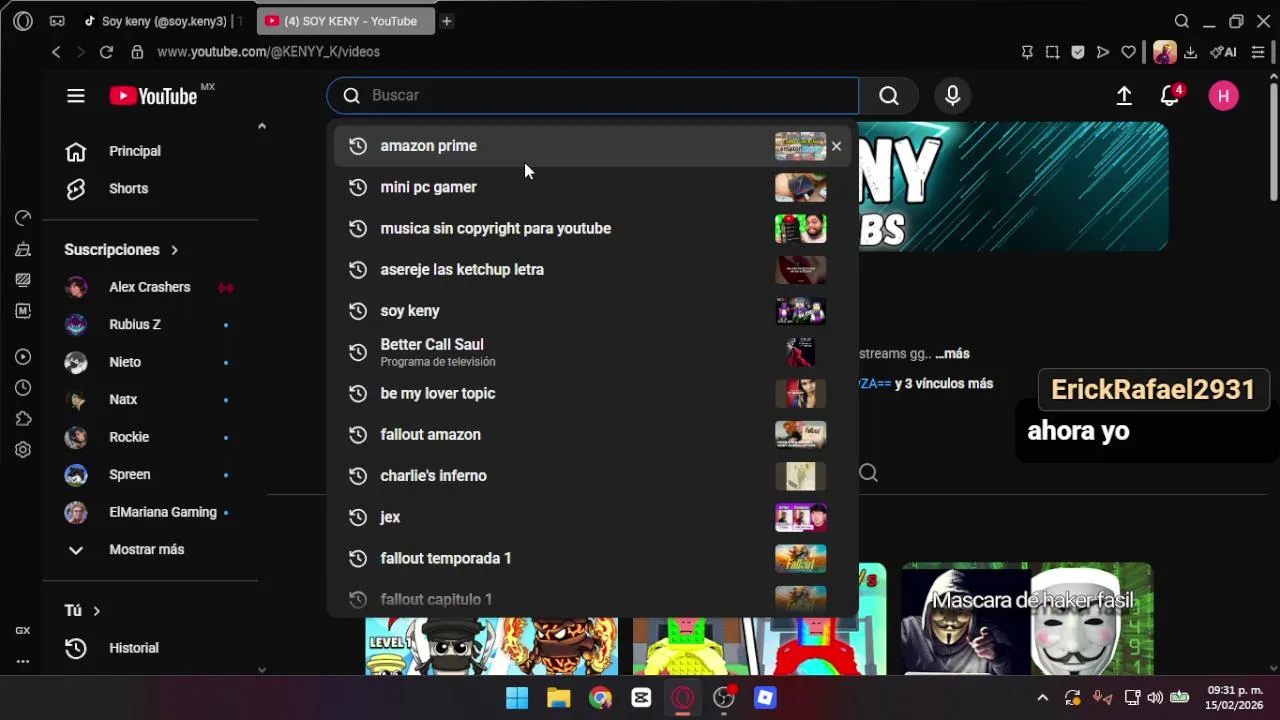Pick the "Better Call Saul" suggestion

[x=592, y=352]
